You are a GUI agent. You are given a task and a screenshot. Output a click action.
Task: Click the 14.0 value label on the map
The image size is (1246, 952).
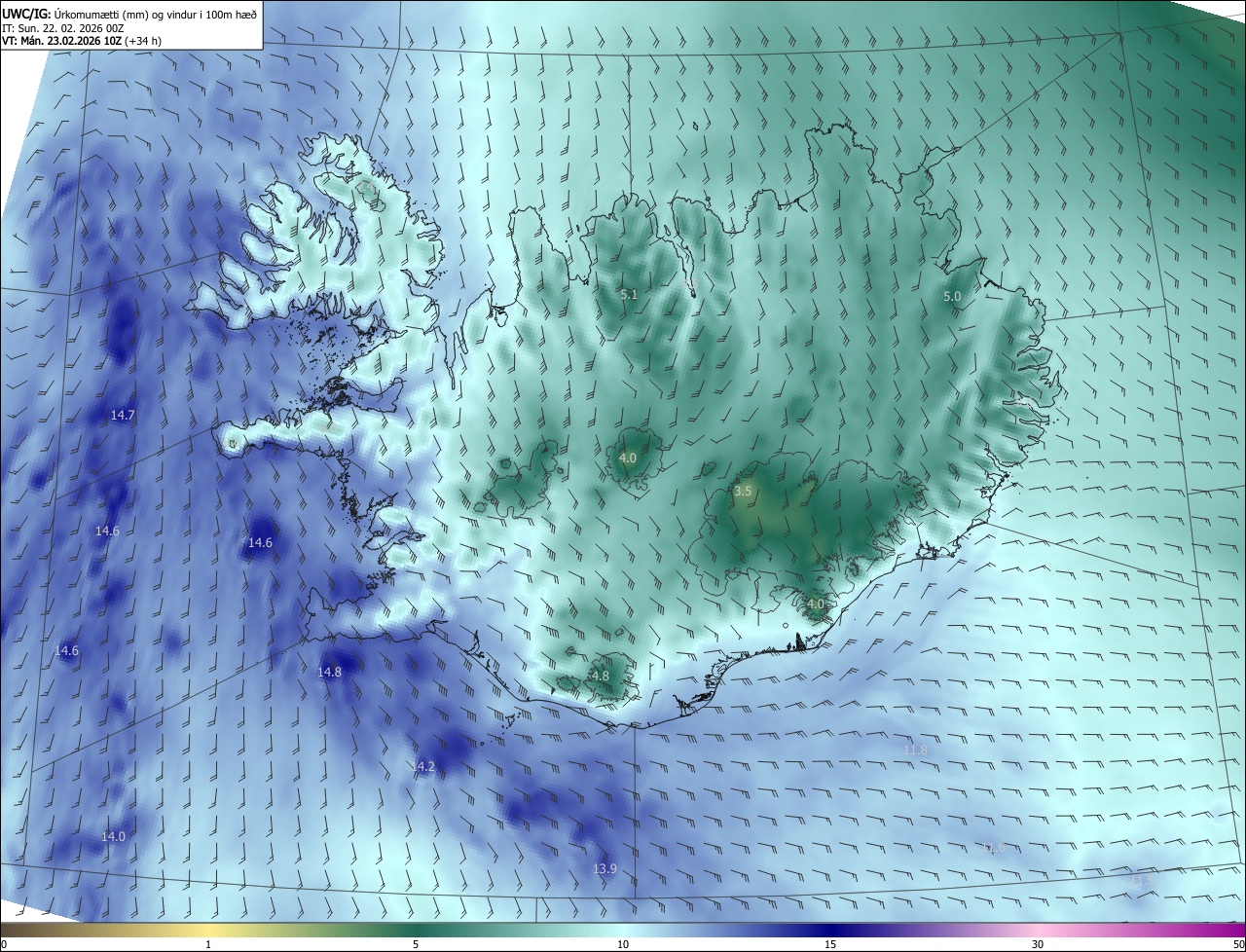tap(113, 836)
